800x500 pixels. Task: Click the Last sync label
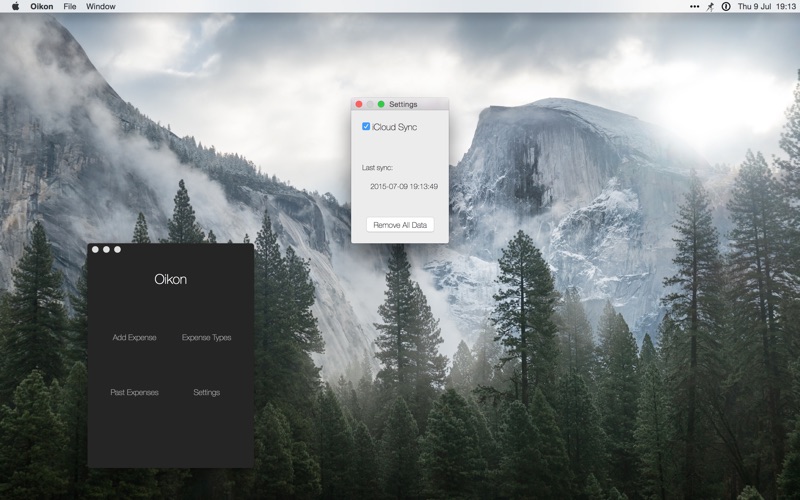377,167
